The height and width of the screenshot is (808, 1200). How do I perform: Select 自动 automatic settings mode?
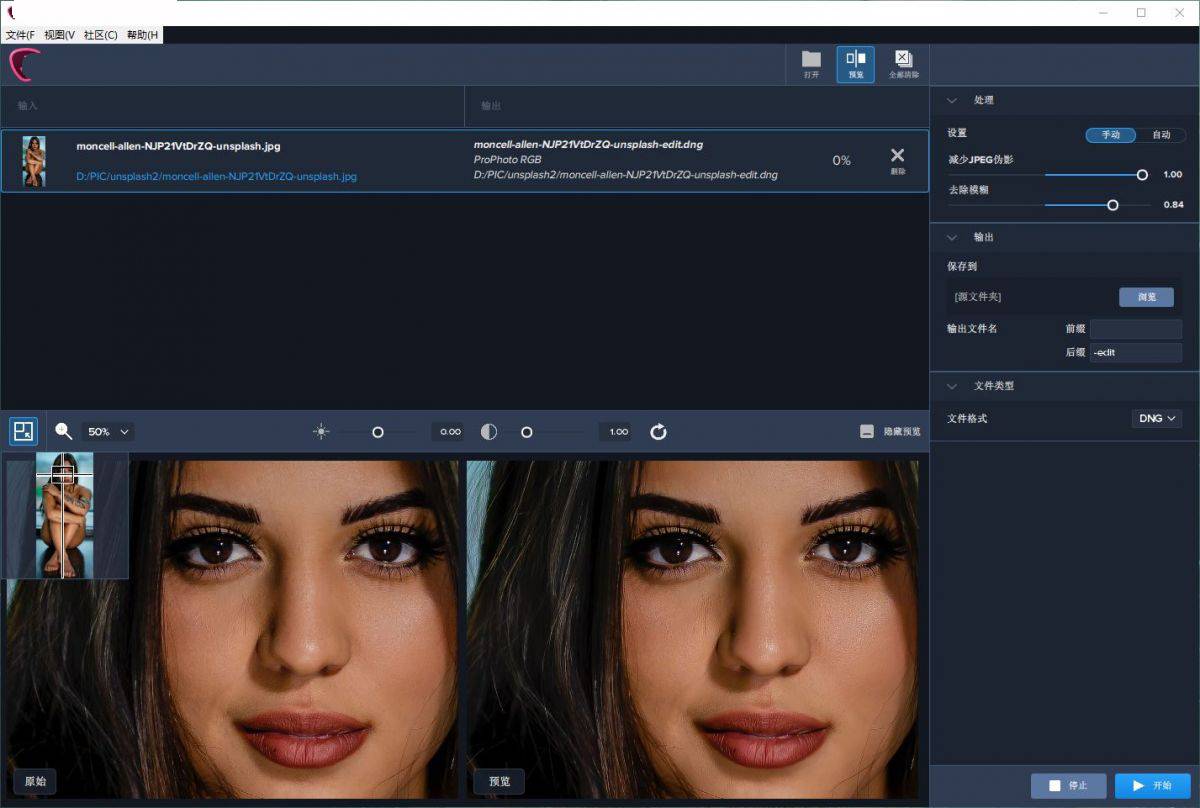(1161, 135)
